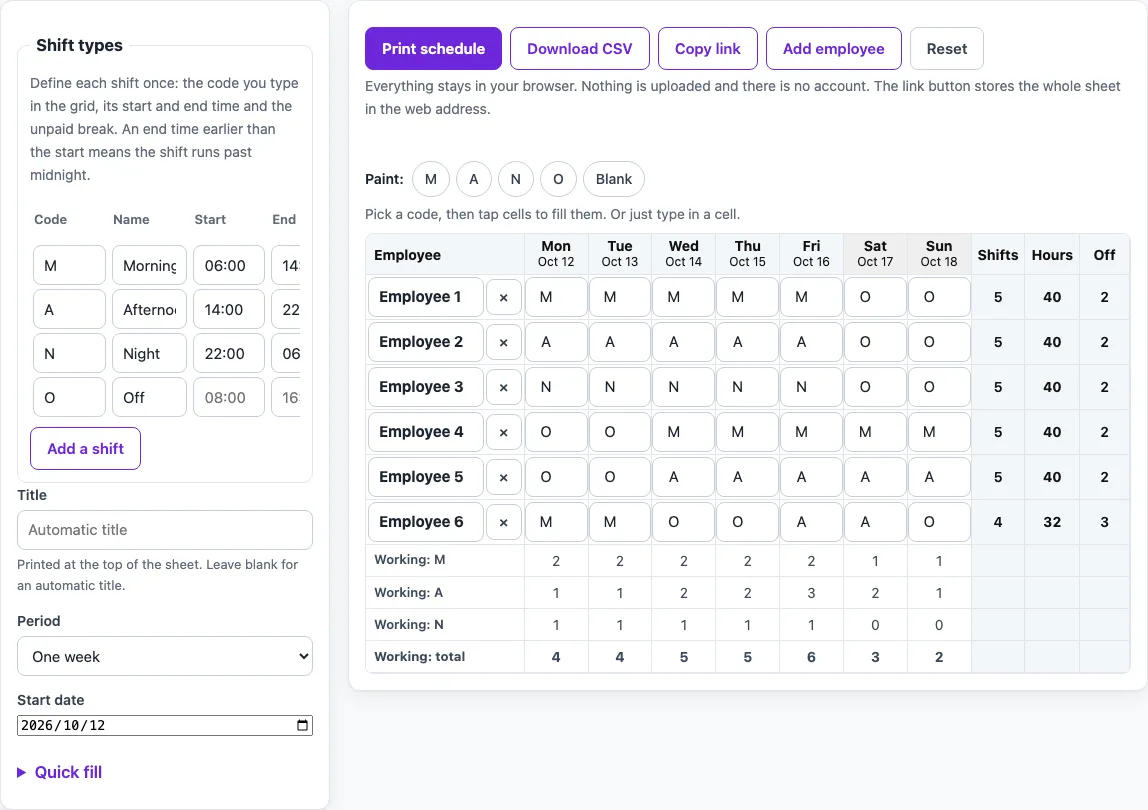
Task: Click Employee 5's Thursday cell
Action: (748, 478)
